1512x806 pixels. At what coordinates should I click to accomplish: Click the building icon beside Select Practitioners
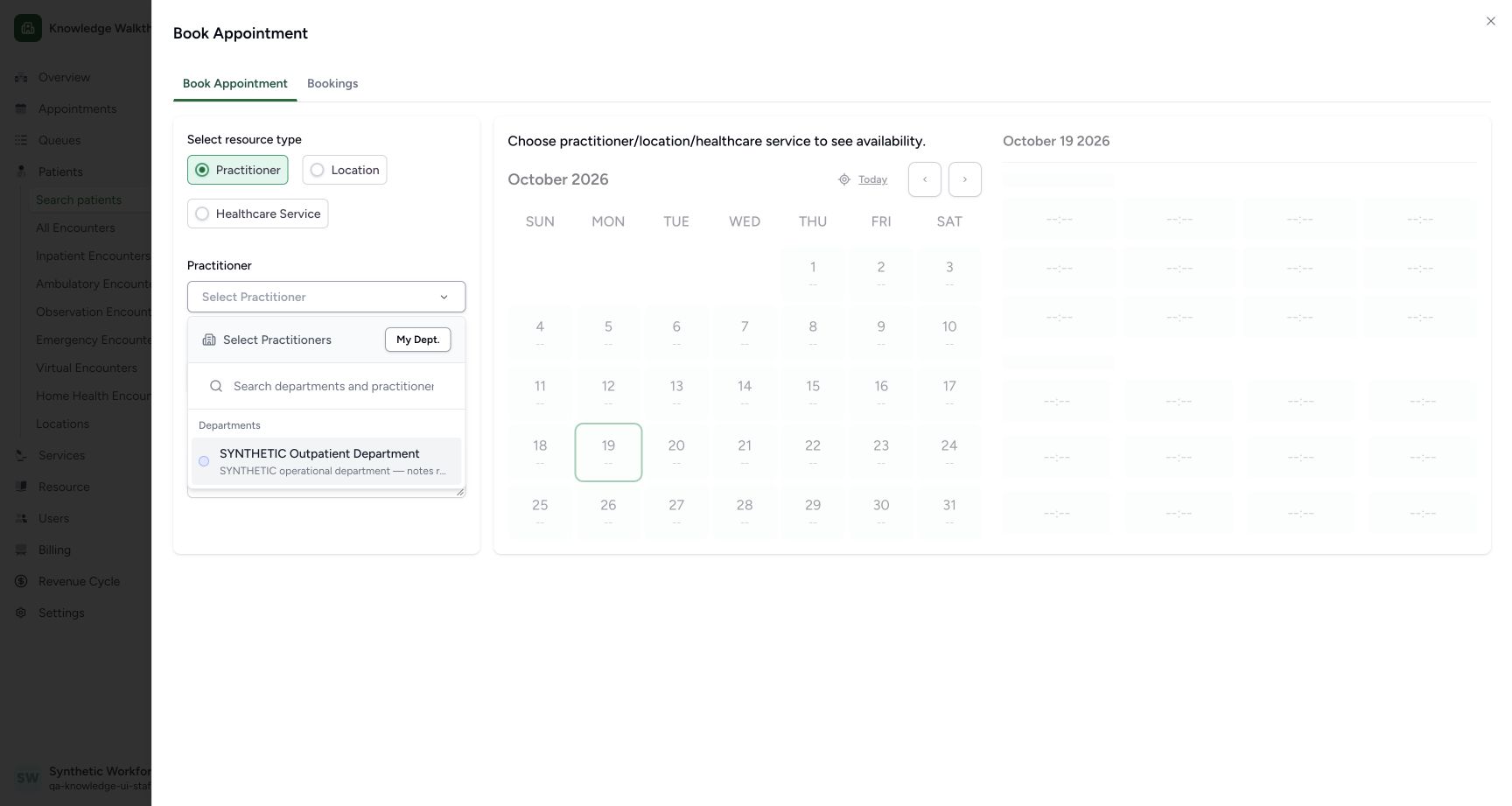[209, 340]
